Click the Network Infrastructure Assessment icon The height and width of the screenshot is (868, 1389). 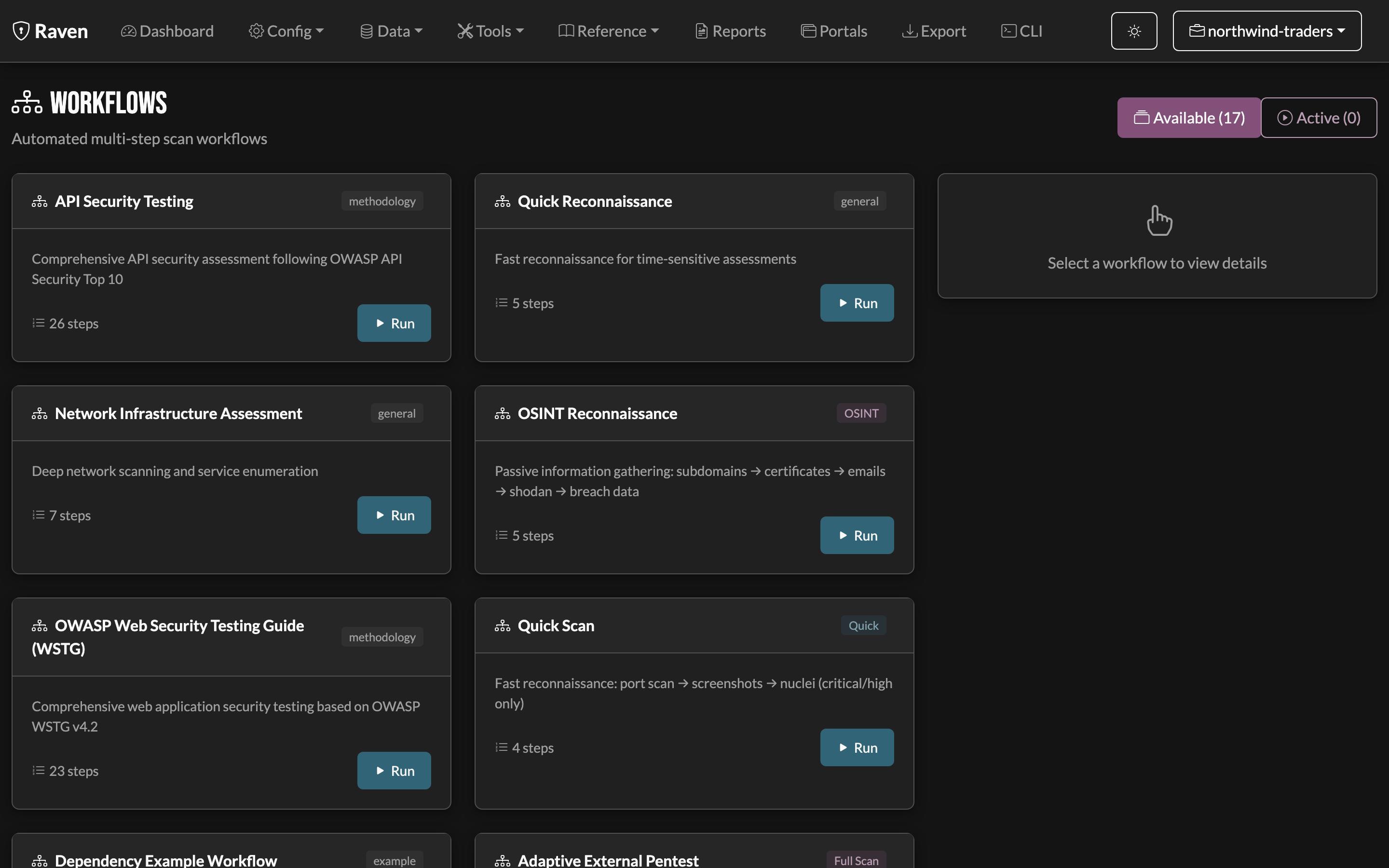click(40, 413)
